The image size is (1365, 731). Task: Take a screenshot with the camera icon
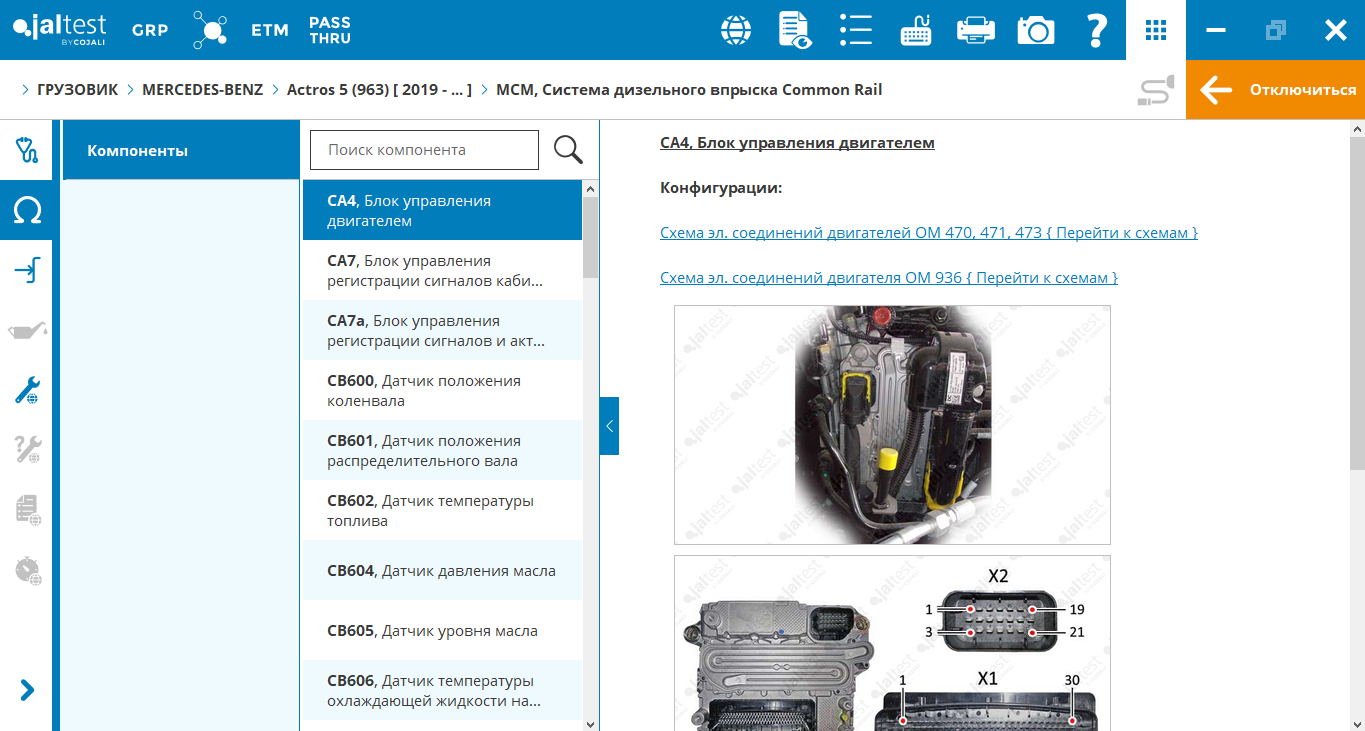point(1036,30)
